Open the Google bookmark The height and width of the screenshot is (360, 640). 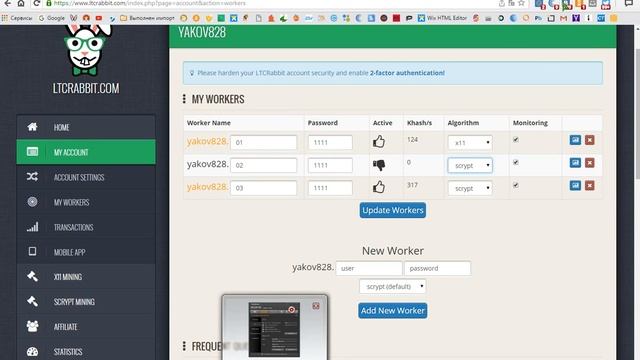click(51, 18)
